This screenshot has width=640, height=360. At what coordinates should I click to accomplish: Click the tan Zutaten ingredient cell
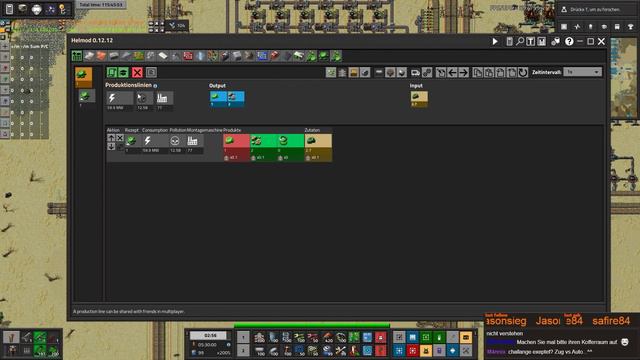pos(318,147)
